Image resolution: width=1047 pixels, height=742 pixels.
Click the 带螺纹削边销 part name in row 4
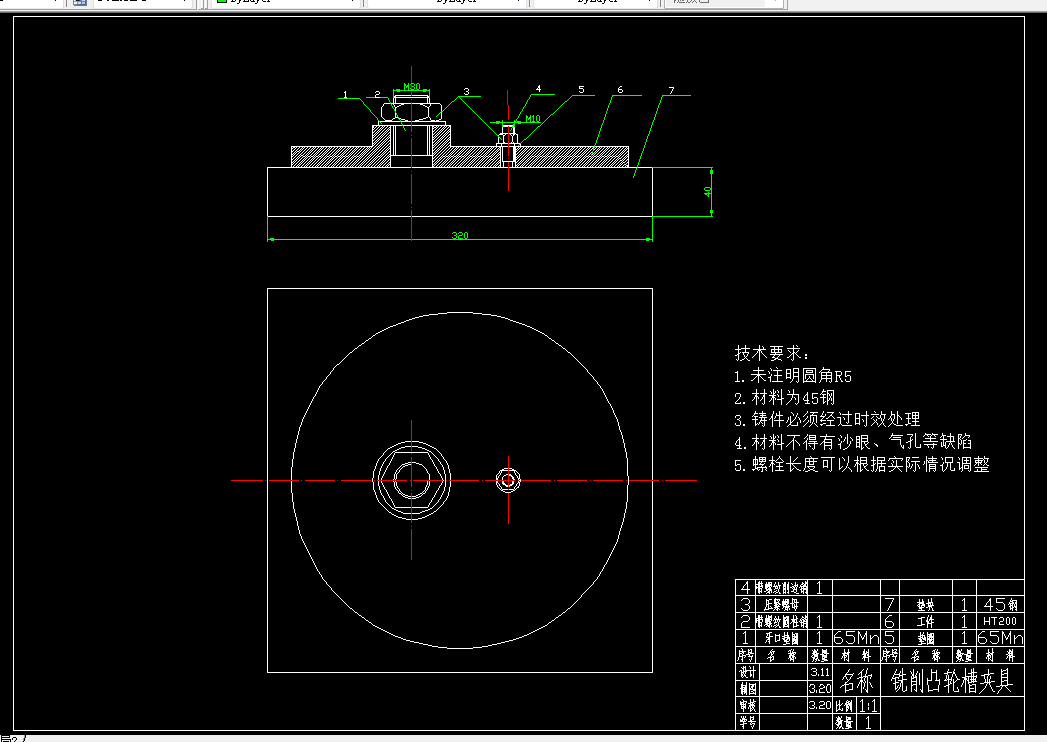[x=781, y=588]
